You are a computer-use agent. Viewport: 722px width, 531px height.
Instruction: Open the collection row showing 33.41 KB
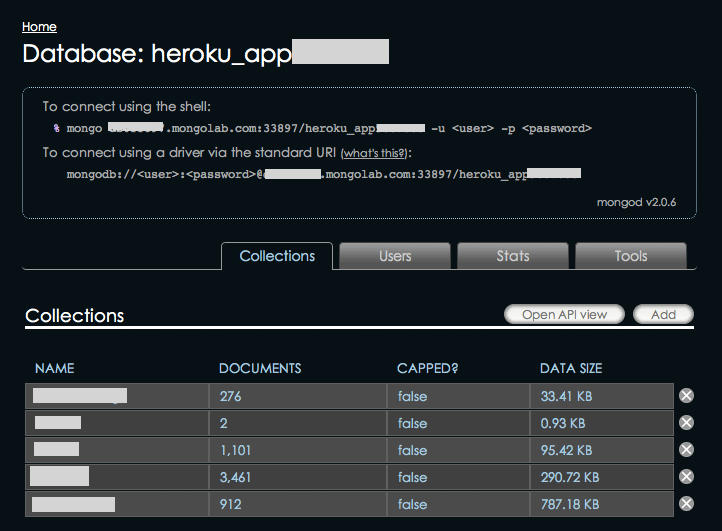[79, 396]
